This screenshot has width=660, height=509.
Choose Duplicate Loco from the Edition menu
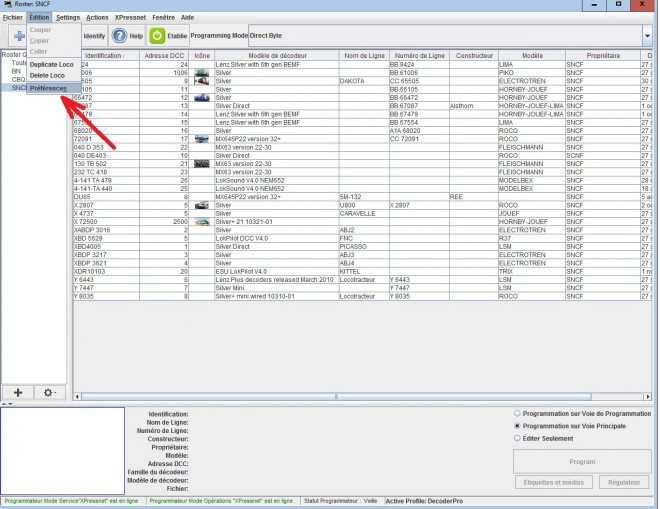coord(54,64)
